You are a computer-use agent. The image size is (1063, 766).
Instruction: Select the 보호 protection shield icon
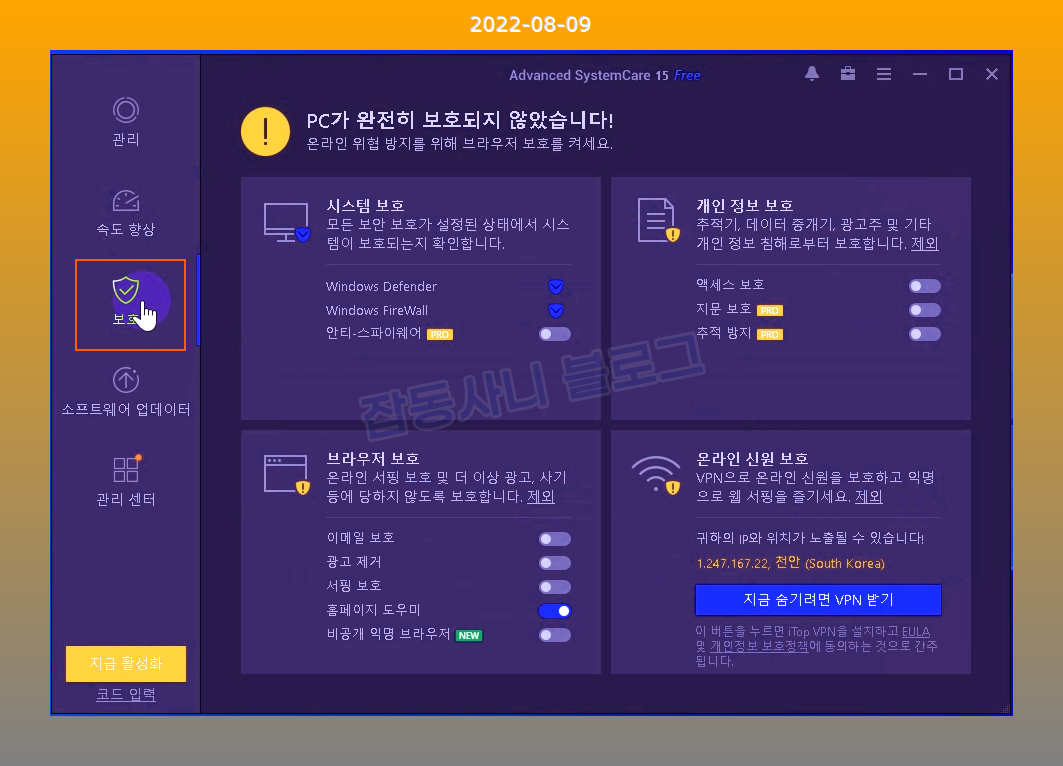point(125,290)
